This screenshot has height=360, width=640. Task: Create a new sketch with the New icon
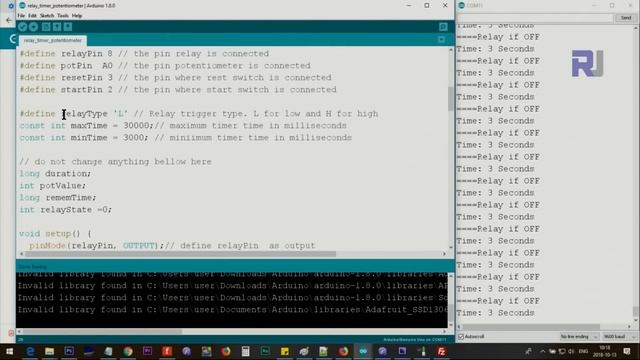pyautogui.click(x=46, y=27)
